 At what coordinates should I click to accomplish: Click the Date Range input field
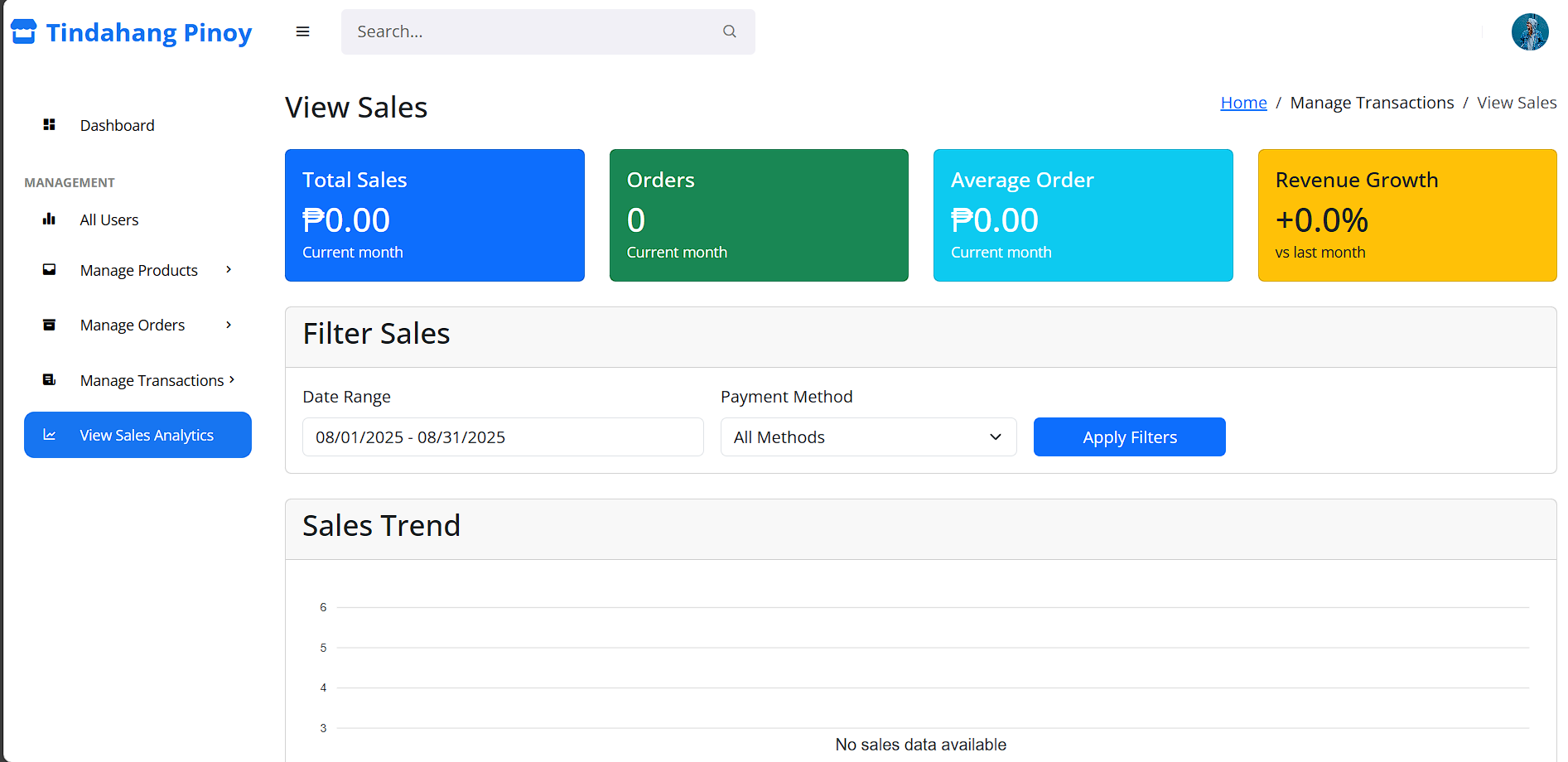(502, 436)
